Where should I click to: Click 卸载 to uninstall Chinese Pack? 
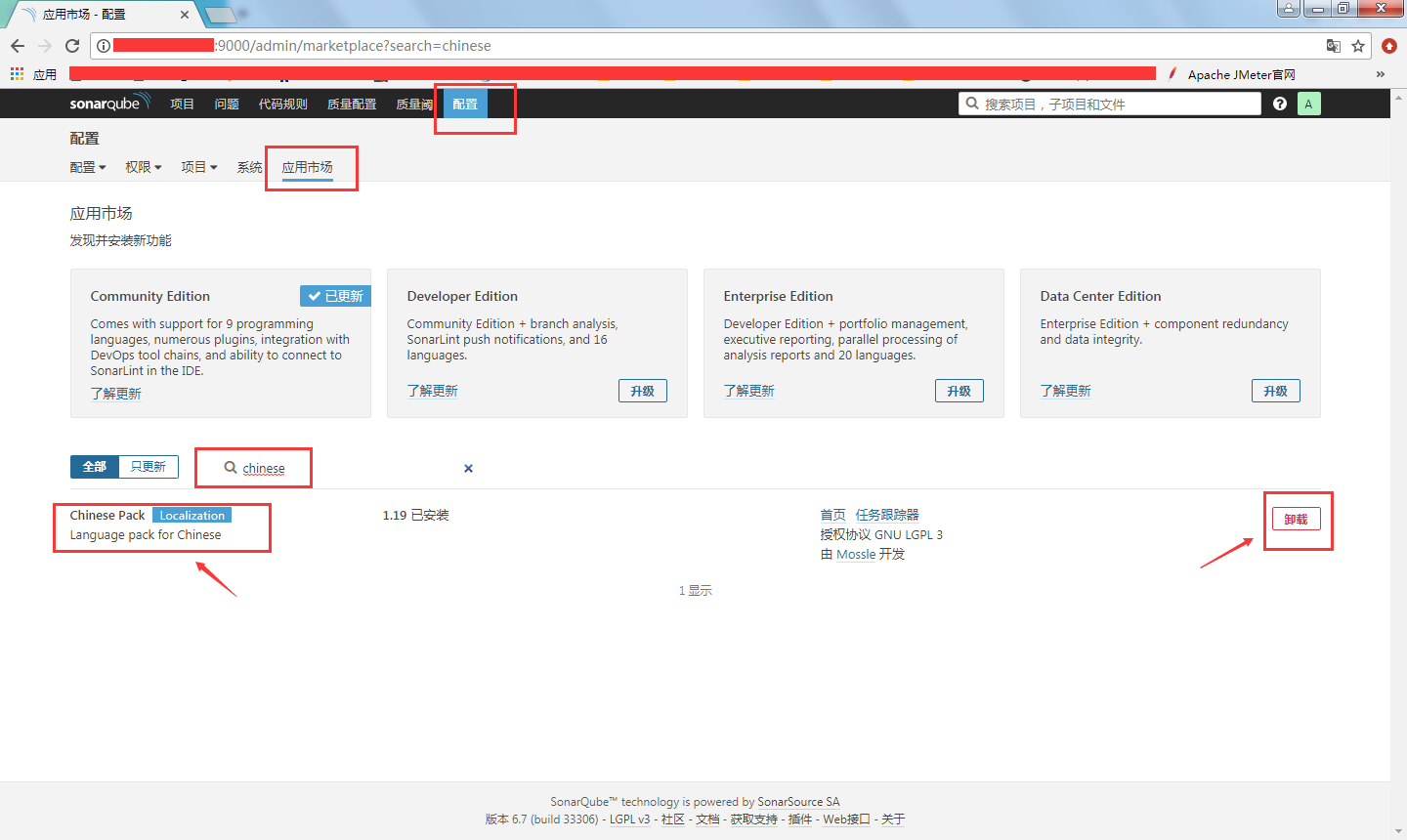click(1297, 519)
